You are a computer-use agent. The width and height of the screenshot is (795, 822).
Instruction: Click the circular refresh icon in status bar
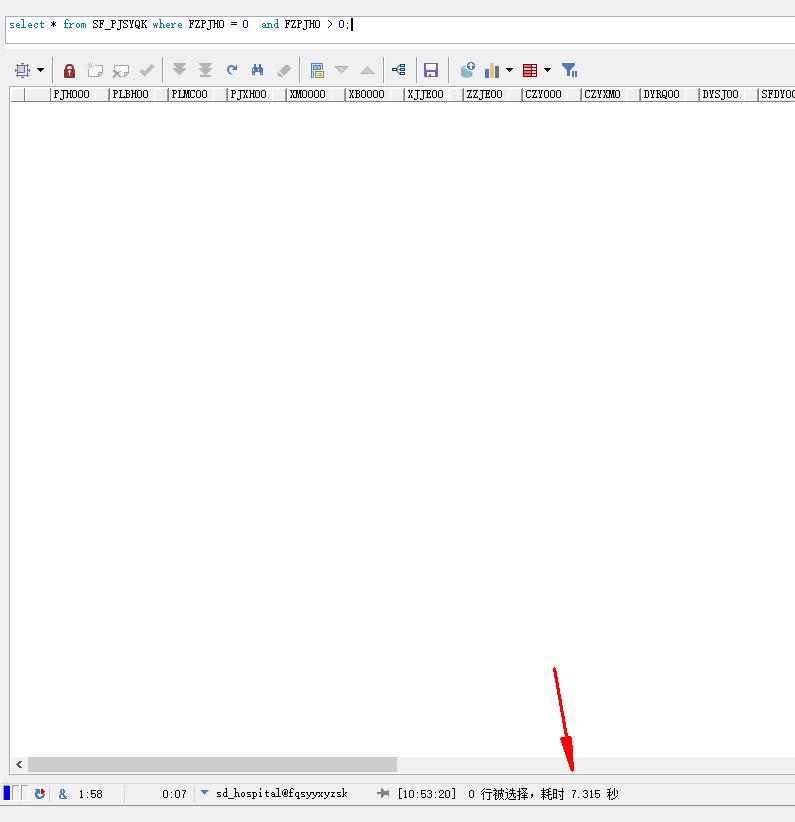click(40, 794)
